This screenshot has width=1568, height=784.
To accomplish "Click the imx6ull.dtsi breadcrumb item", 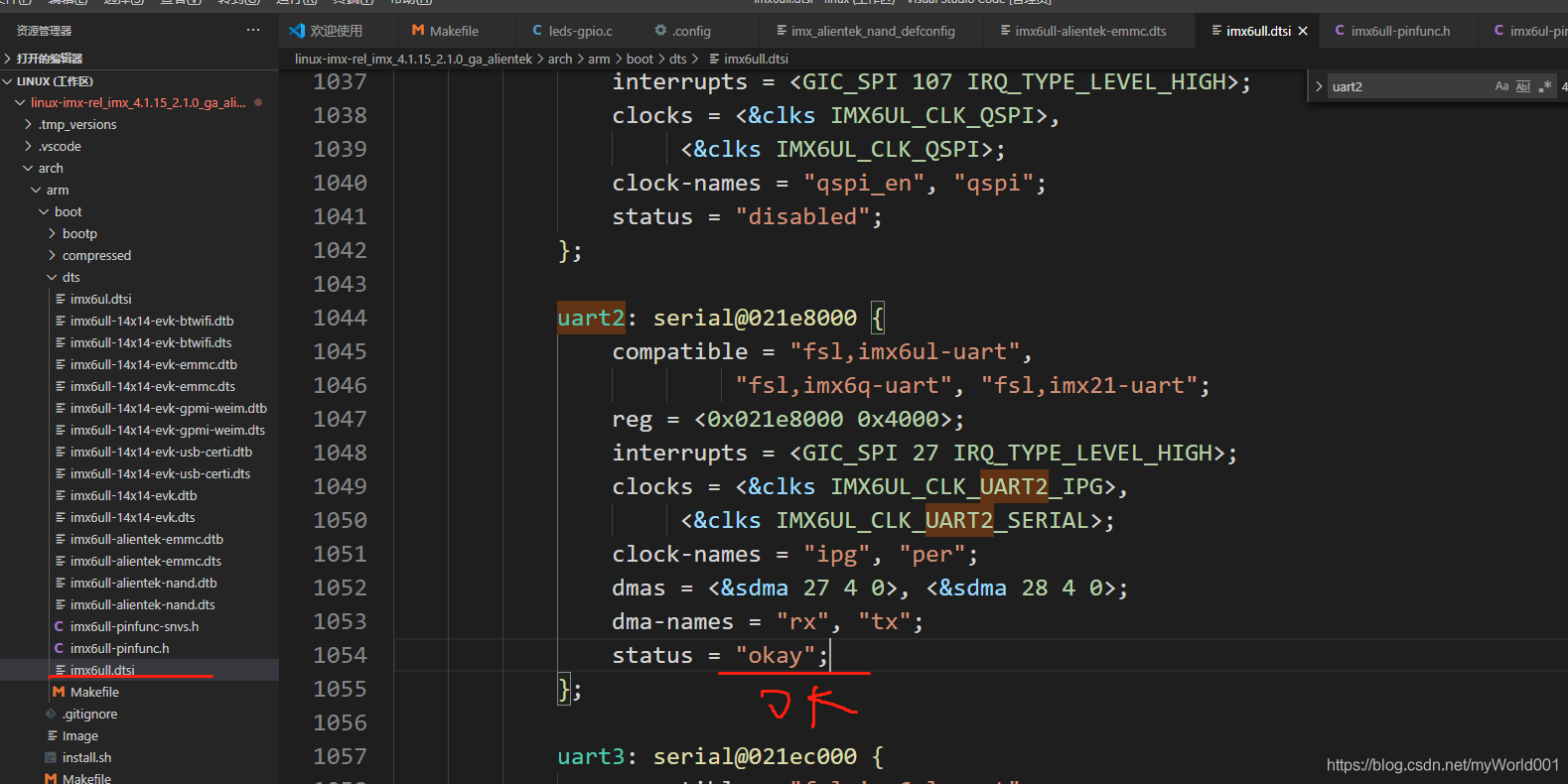I will pos(749,59).
